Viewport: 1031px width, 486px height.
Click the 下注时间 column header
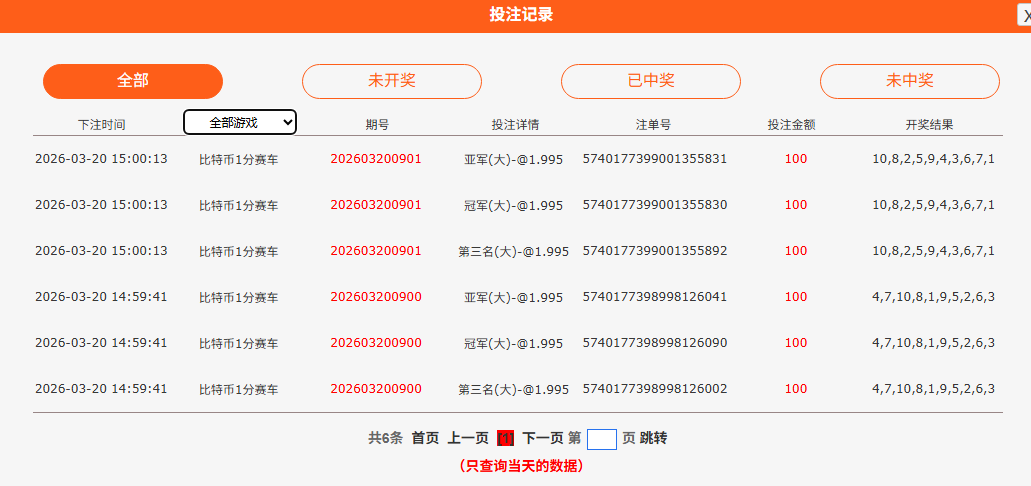(x=102, y=125)
